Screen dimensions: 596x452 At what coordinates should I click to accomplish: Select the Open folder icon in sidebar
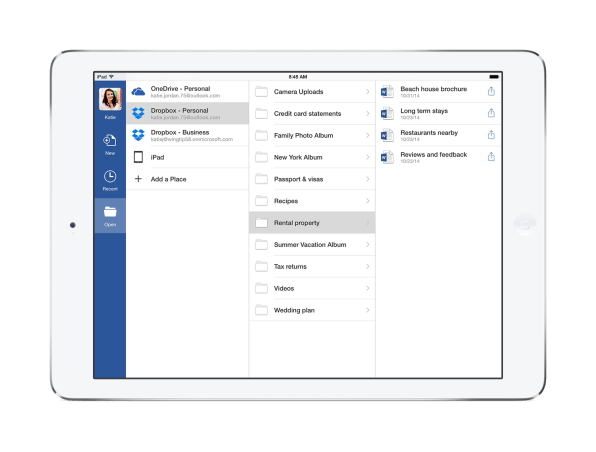(110, 212)
